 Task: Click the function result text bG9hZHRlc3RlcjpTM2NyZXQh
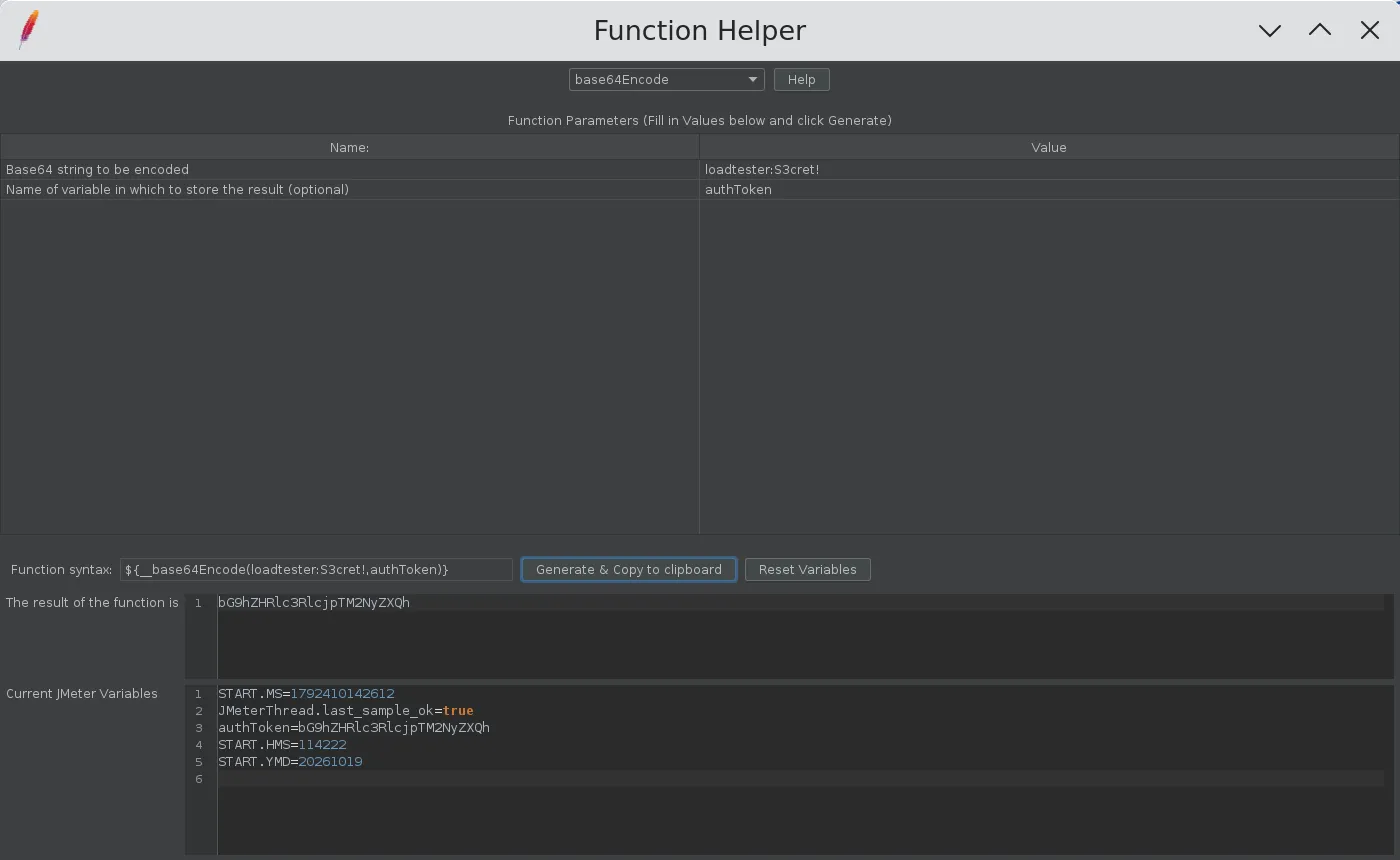[x=314, y=603]
